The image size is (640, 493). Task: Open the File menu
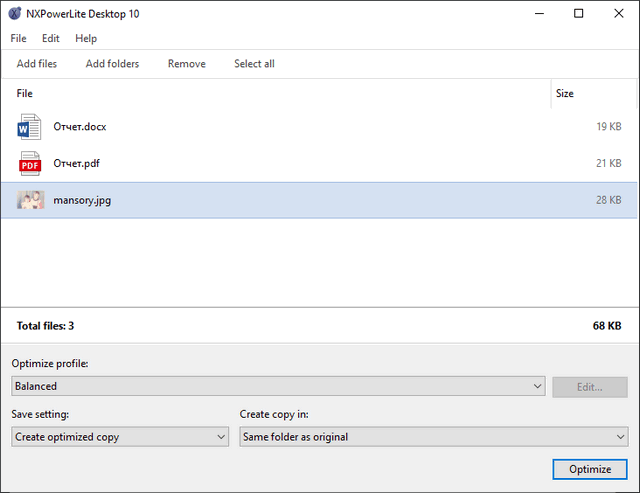pos(18,38)
